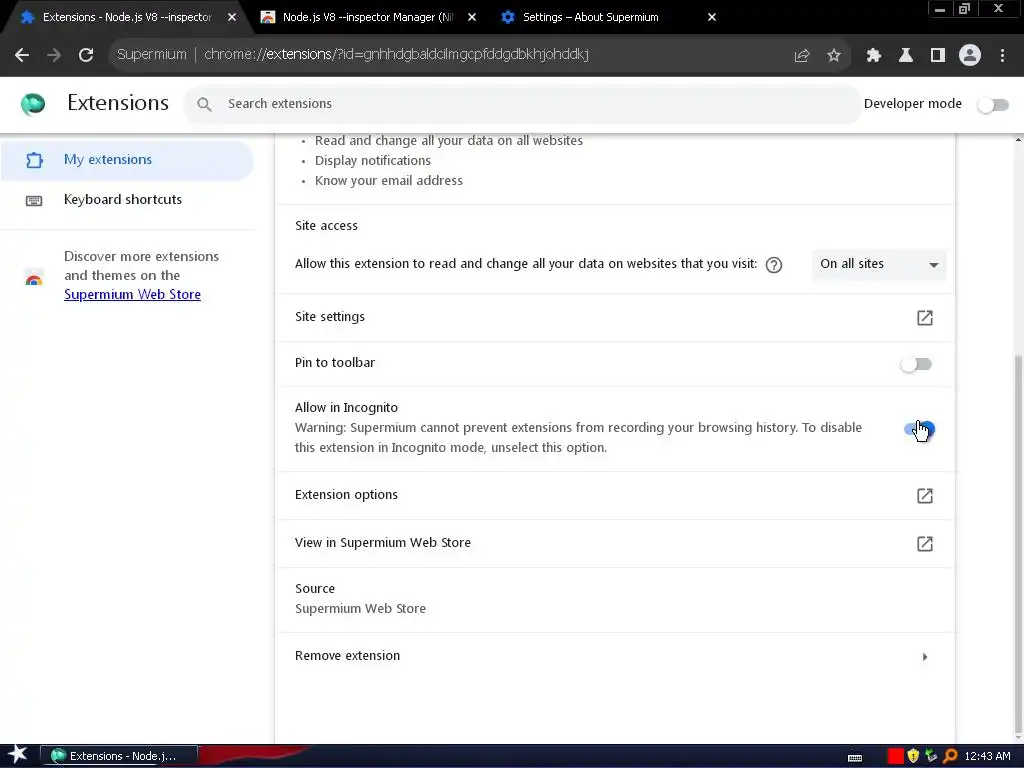Click the chrome://extensions address bar URL

click(396, 55)
